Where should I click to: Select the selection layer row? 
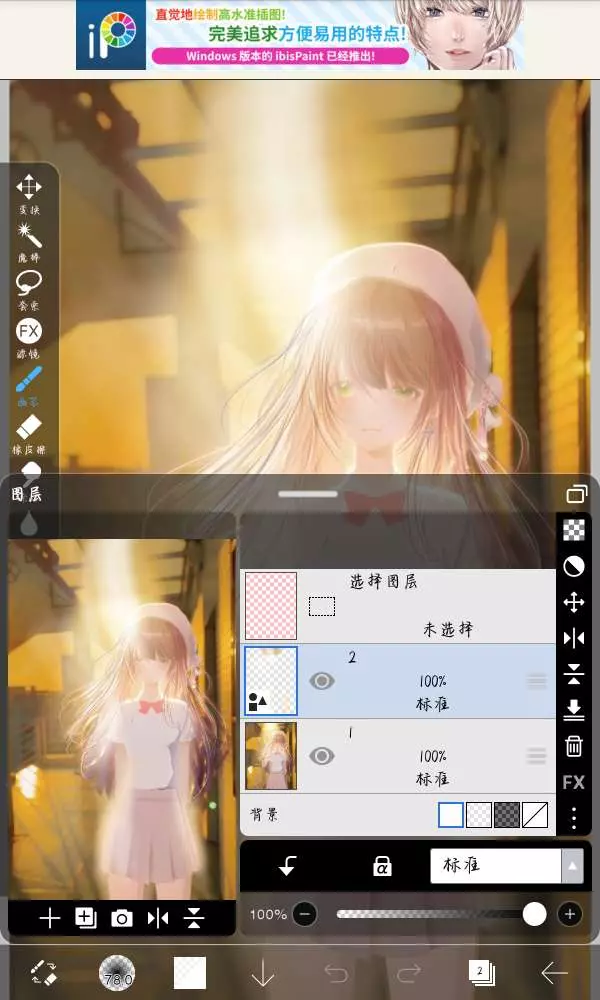398,605
